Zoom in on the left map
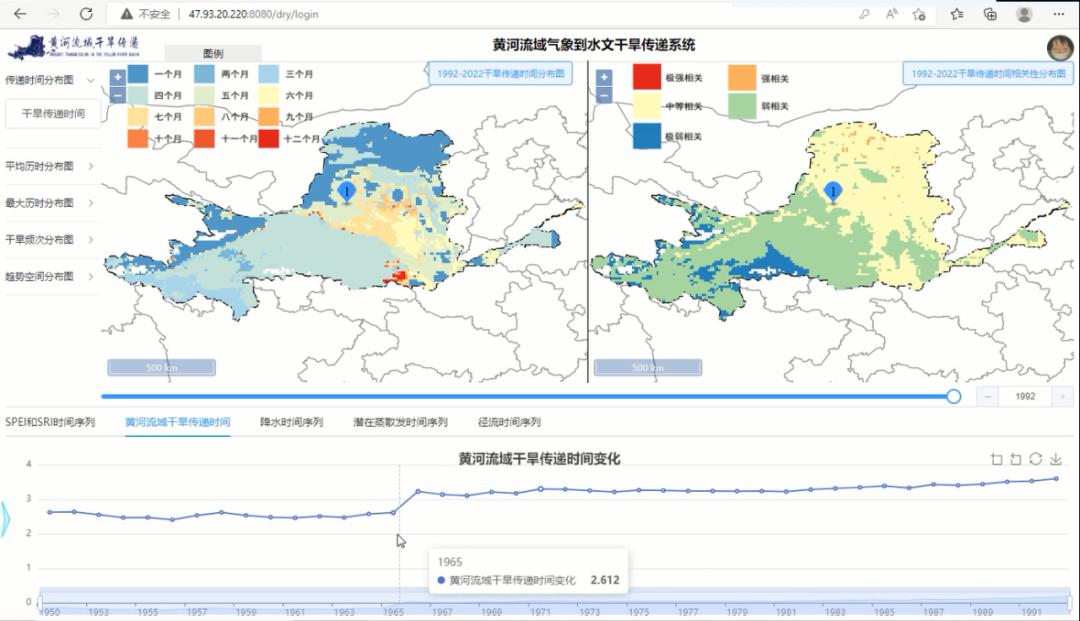 tap(118, 77)
